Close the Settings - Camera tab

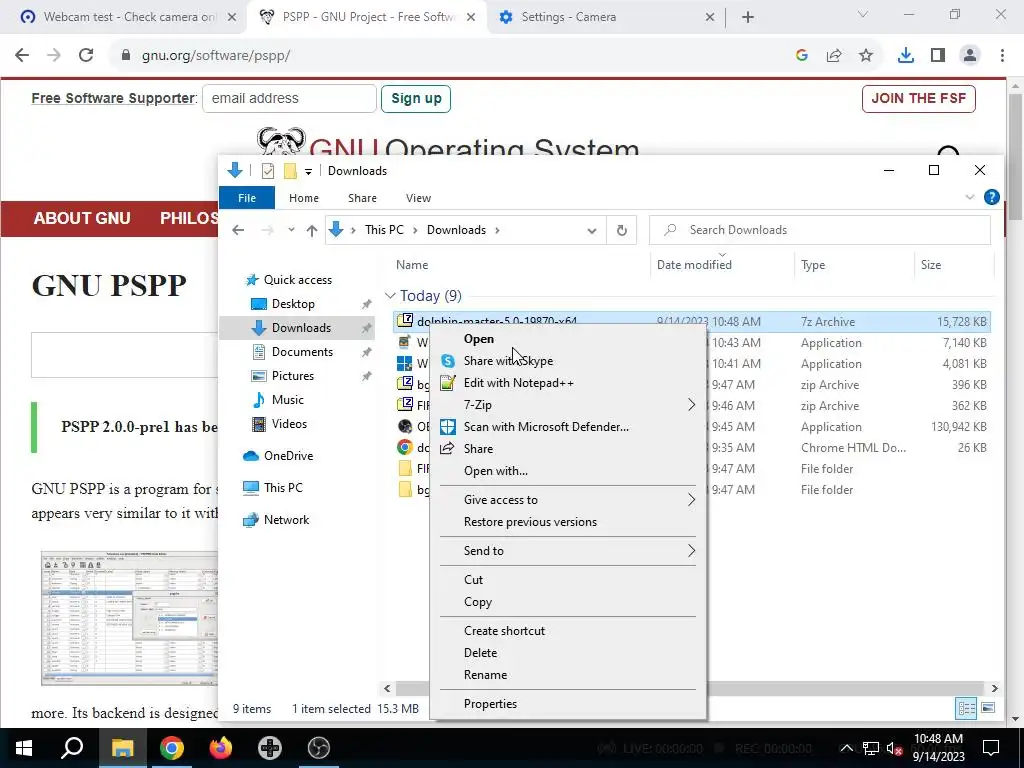(710, 18)
